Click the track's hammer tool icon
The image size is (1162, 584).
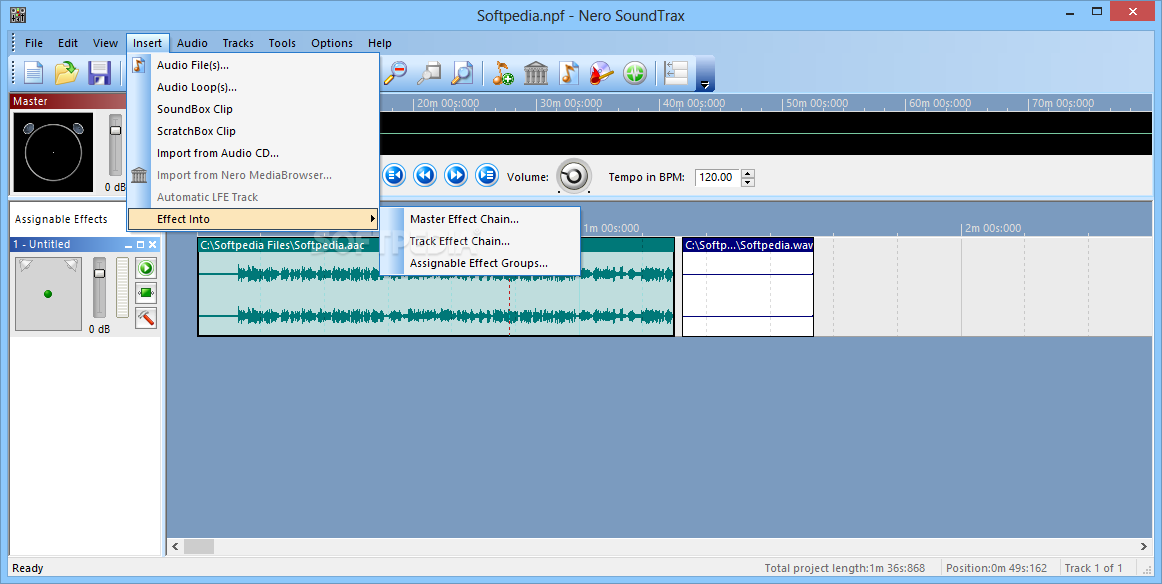(x=146, y=318)
